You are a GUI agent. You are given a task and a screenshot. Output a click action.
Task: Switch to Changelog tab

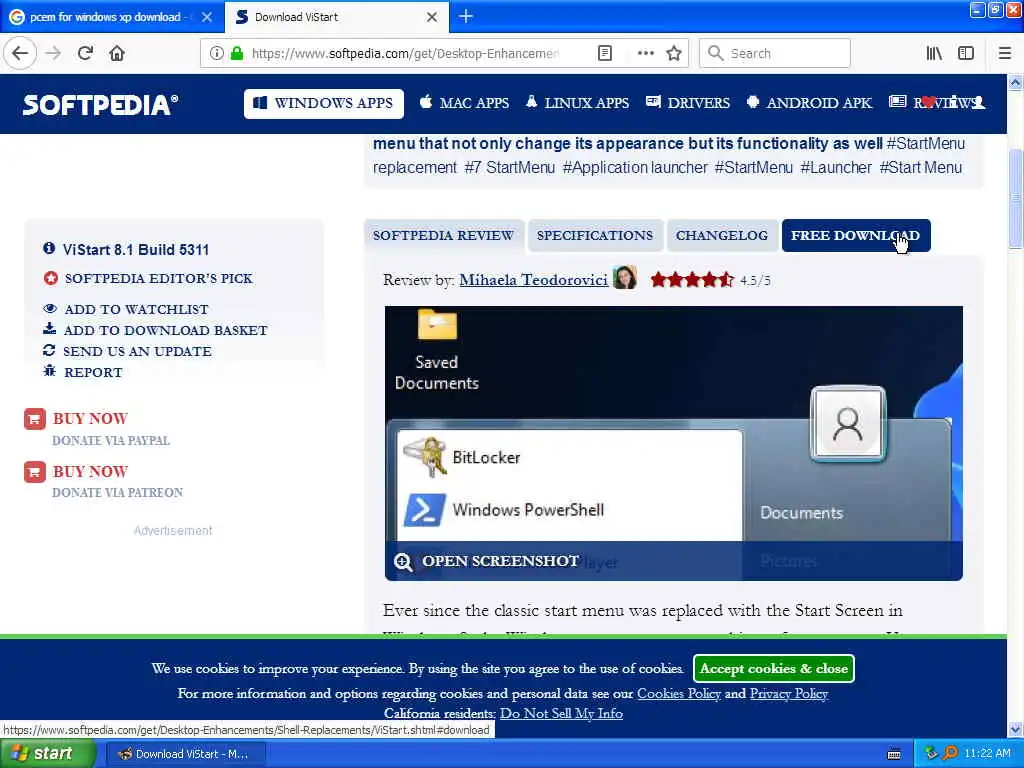pos(722,236)
